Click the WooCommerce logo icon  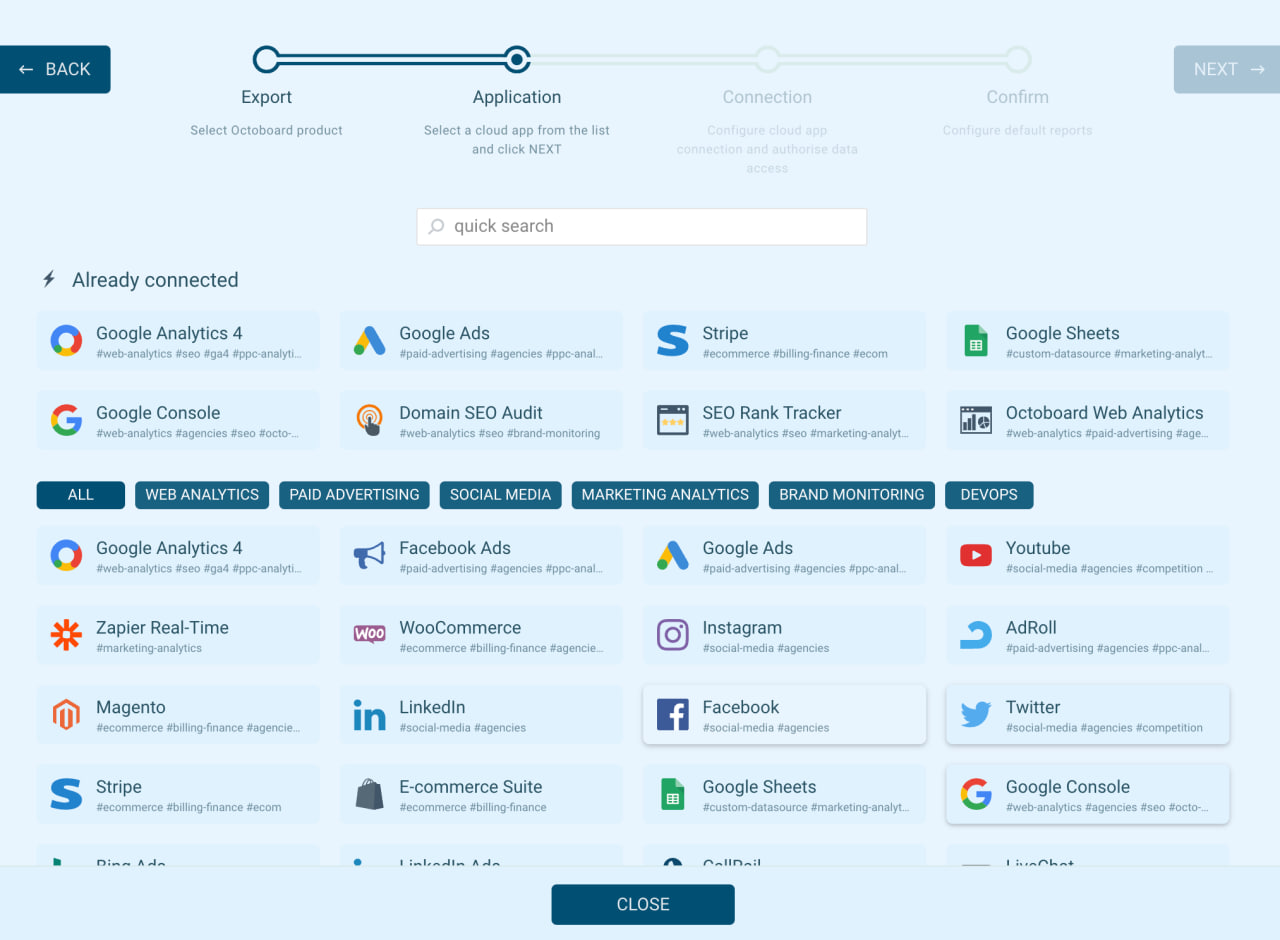(369, 634)
